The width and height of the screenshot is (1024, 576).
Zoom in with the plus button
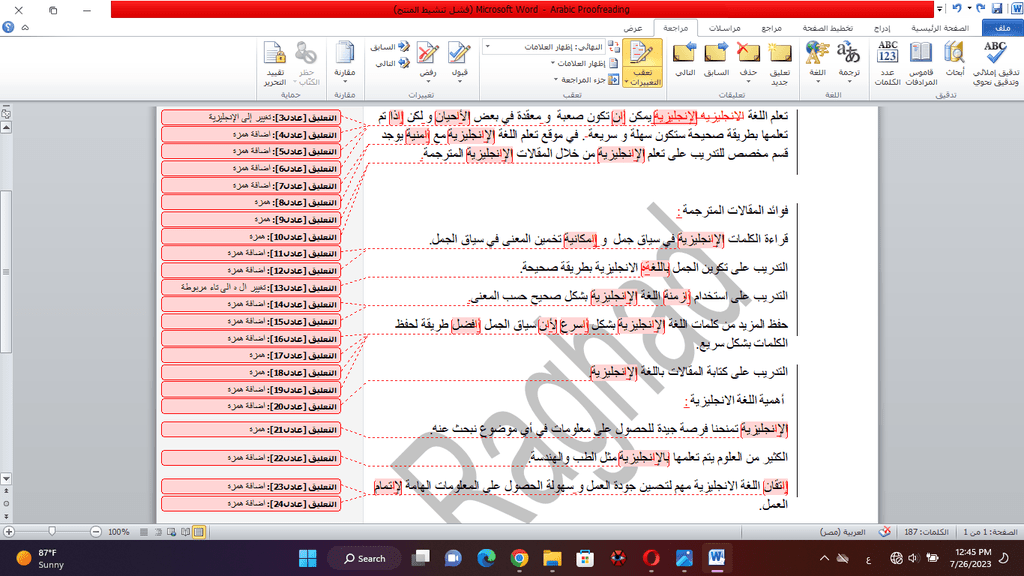(x=8, y=532)
